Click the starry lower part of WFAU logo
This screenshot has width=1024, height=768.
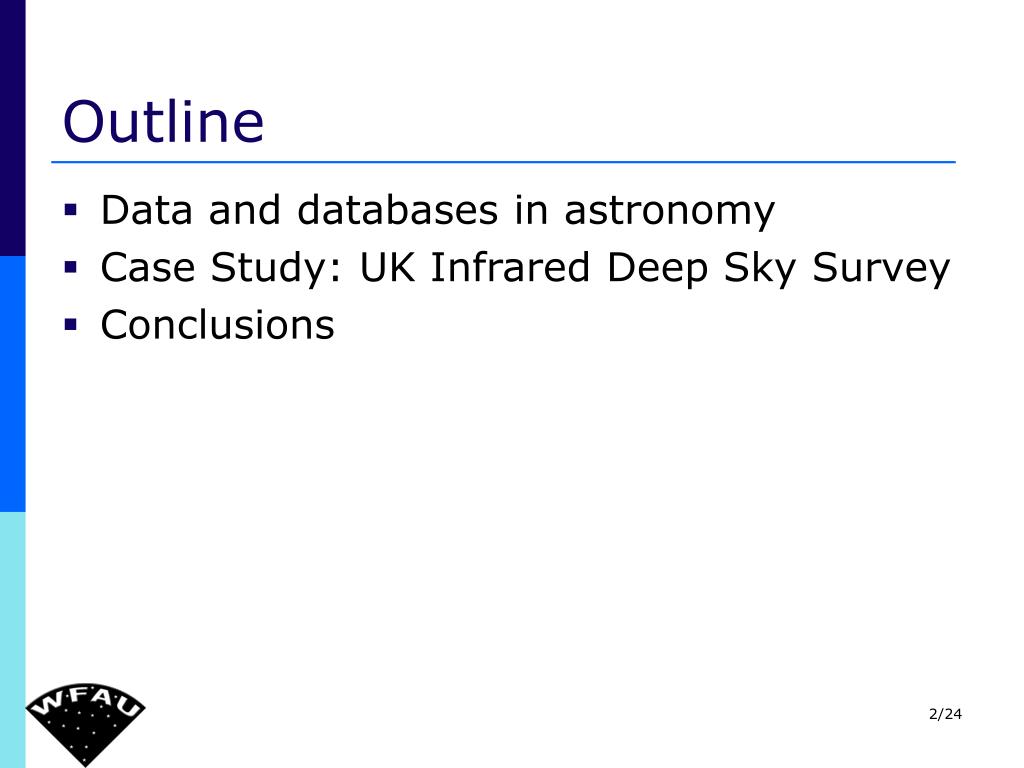[85, 737]
